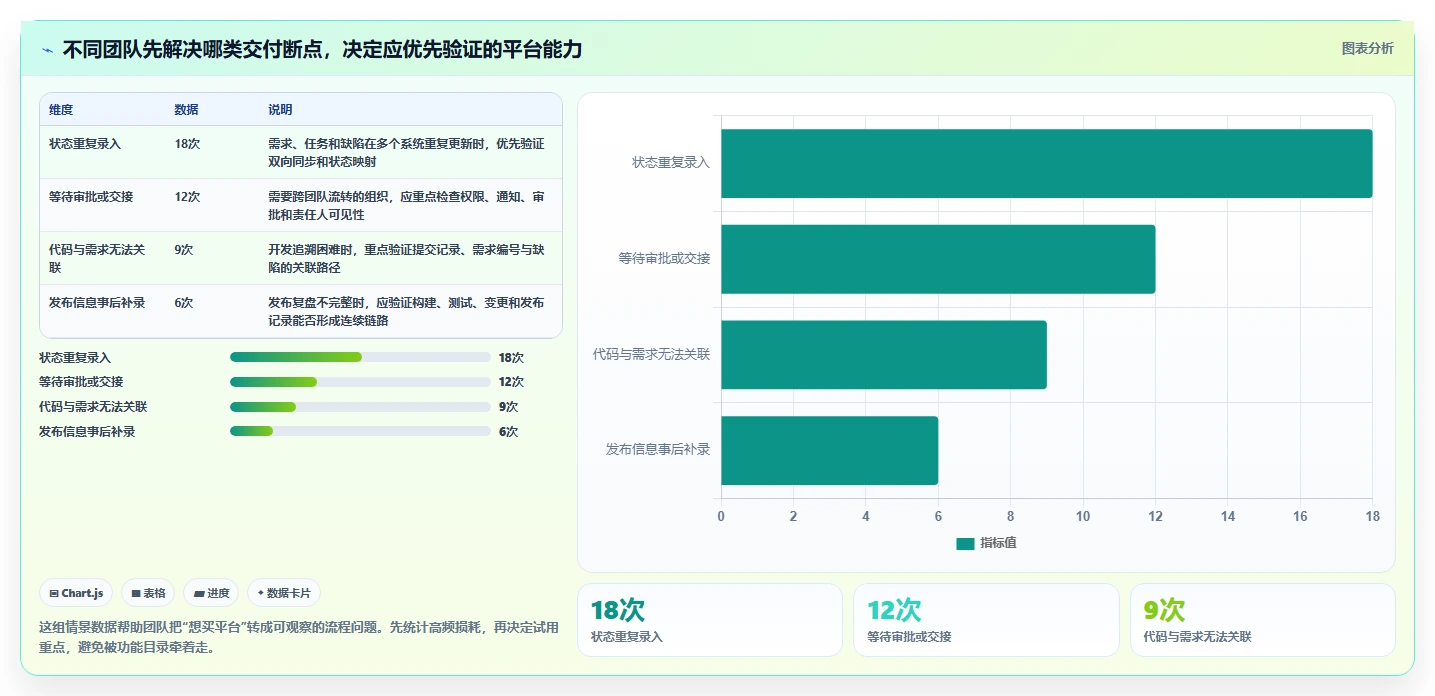Screen dimensions: 1435x696
Task: Click 代码与需求无法关联 cell in the table
Action: pyautogui.click(x=98, y=258)
